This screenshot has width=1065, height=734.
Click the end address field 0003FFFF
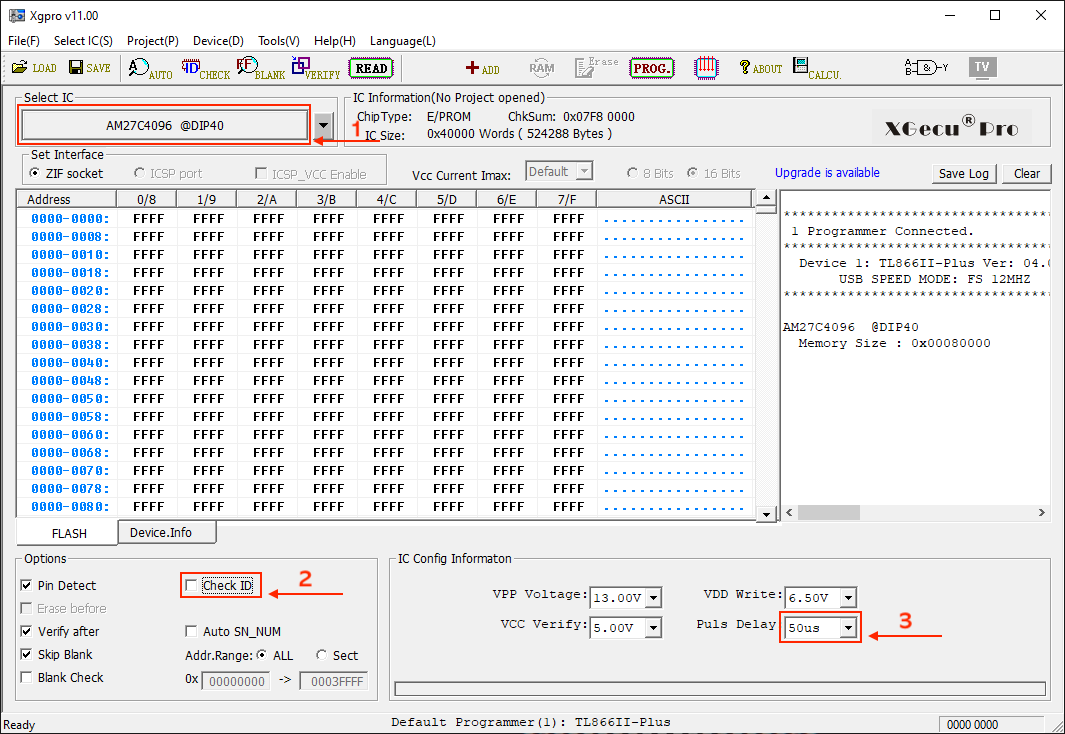[x=333, y=681]
